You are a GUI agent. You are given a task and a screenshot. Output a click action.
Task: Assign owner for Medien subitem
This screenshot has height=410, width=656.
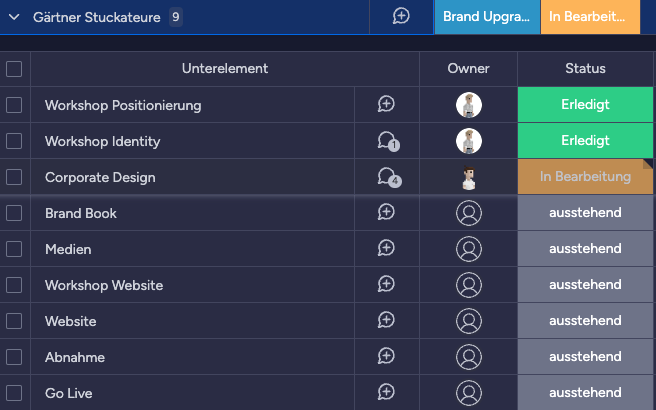[468, 249]
